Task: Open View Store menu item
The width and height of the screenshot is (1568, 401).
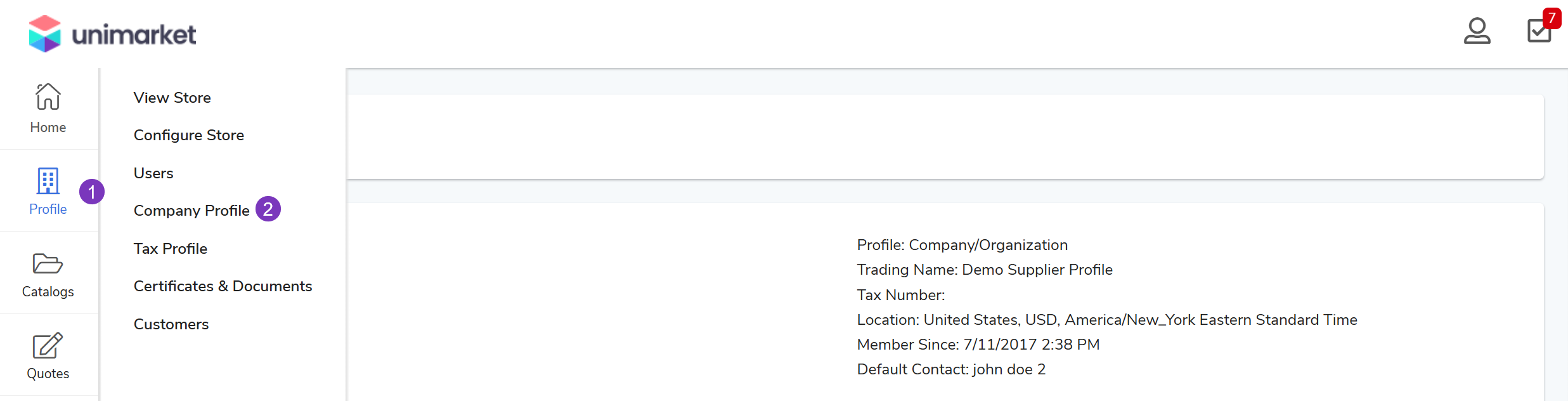Action: [172, 98]
